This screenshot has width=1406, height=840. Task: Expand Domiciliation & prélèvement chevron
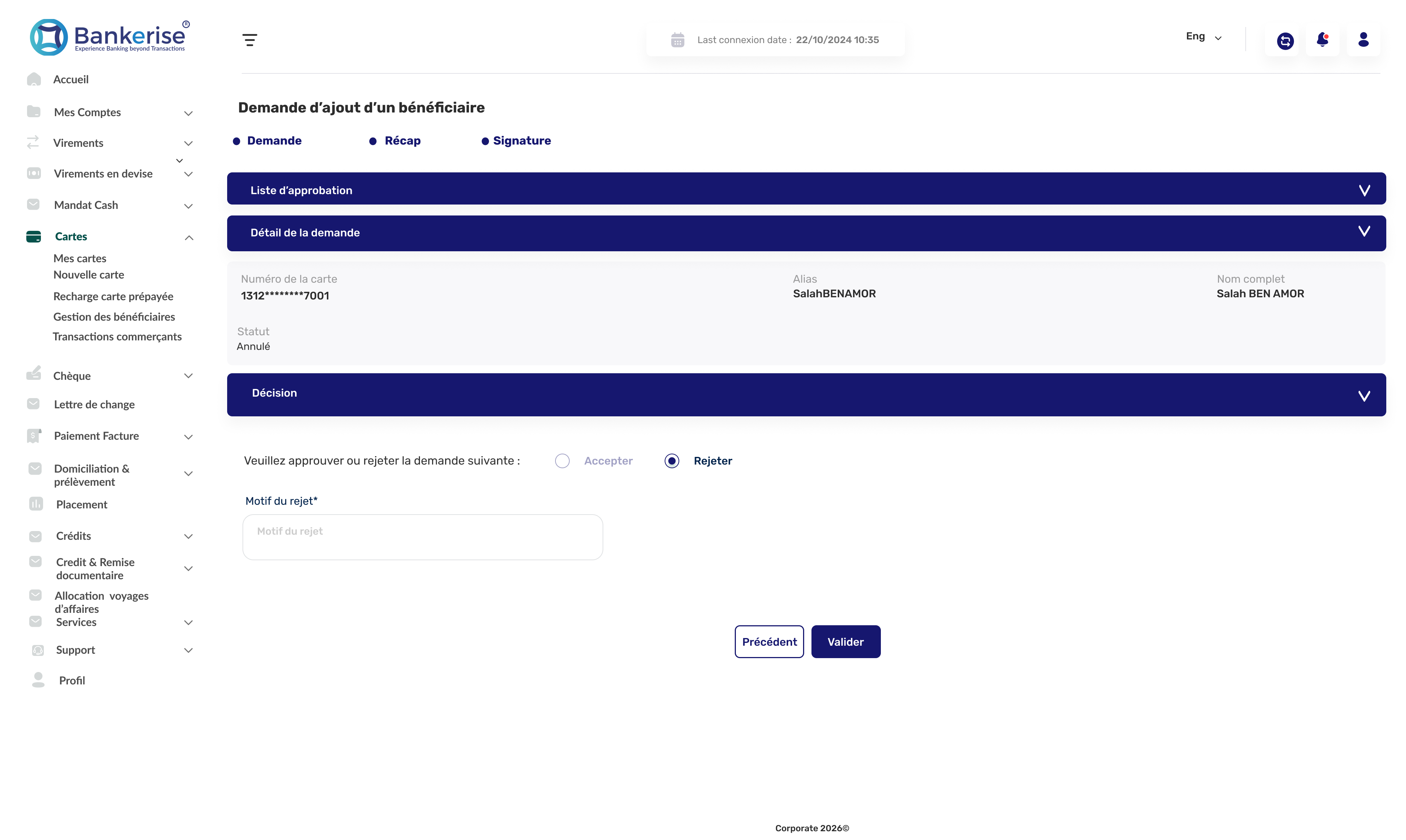click(188, 474)
